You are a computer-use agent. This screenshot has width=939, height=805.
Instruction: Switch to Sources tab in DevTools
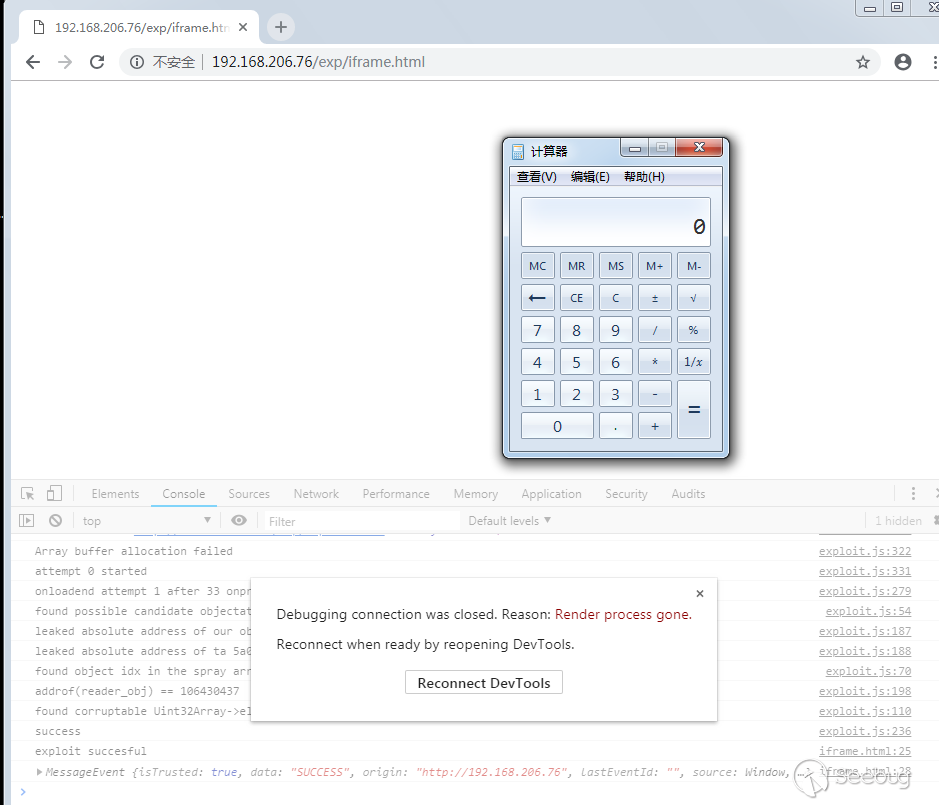pos(249,494)
